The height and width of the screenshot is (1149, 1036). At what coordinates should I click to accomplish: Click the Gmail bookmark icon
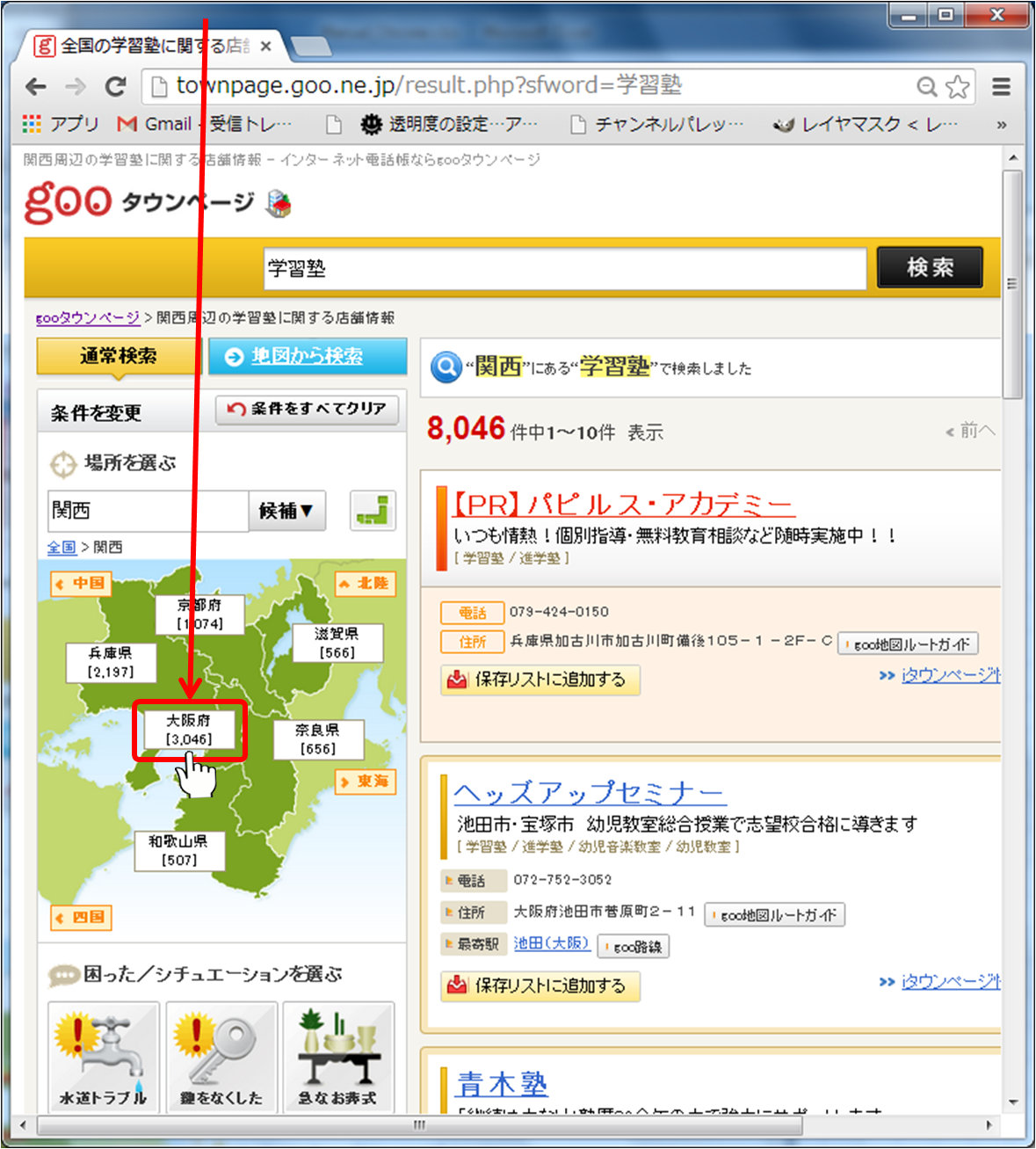pyautogui.click(x=127, y=124)
